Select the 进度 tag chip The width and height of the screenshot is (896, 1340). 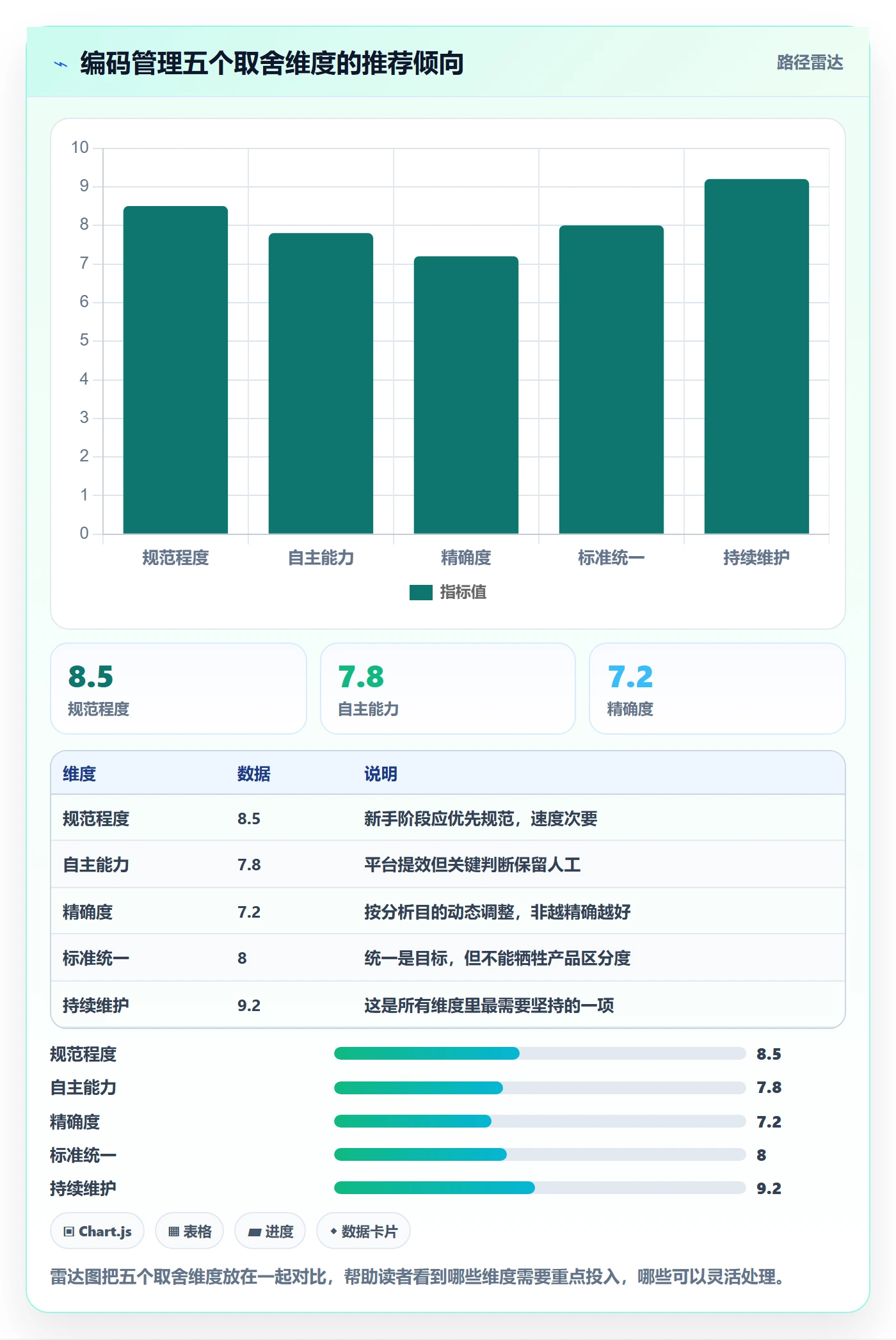tap(270, 1231)
